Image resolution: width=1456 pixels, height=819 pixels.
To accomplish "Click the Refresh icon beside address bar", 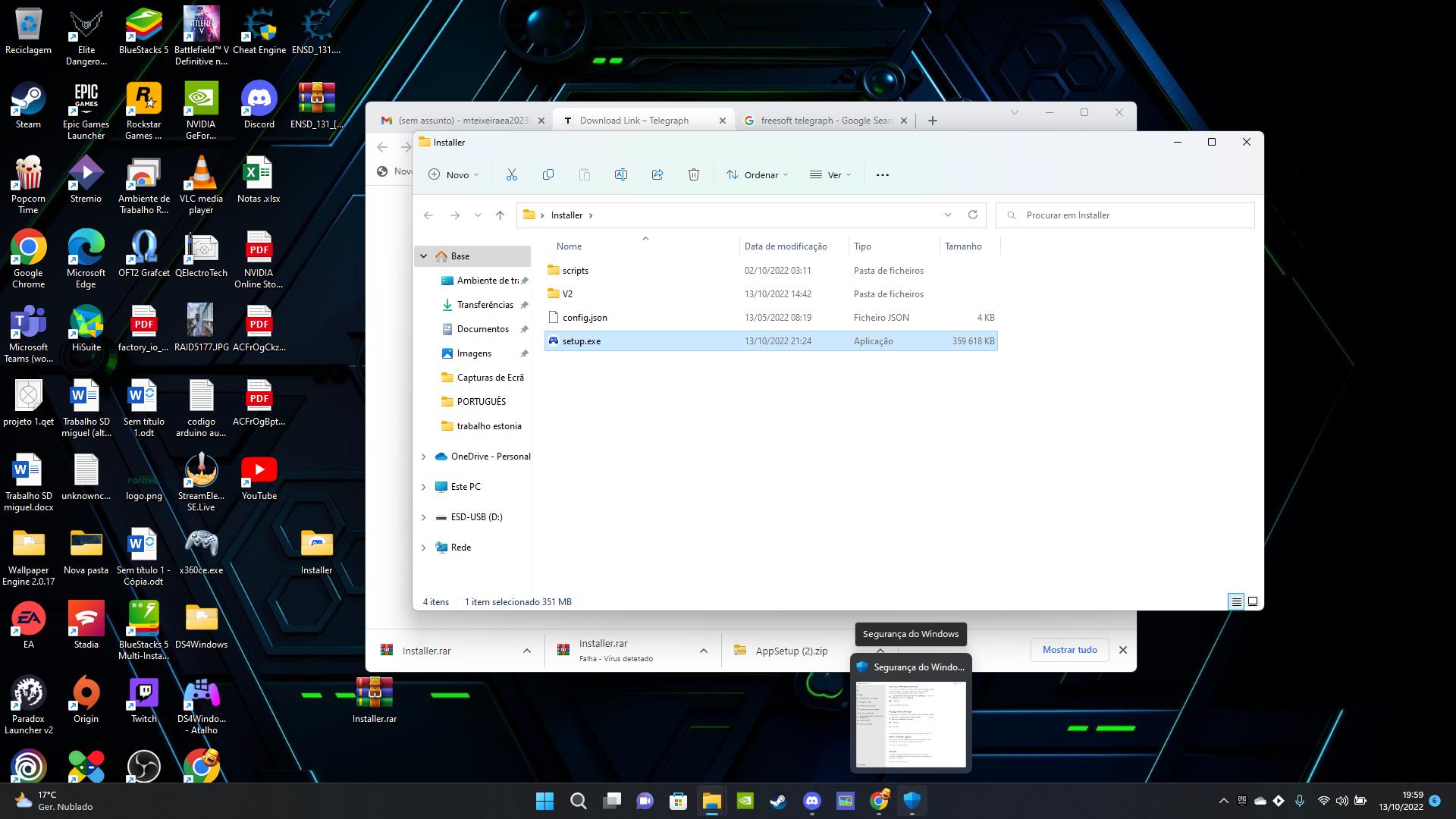I will (x=972, y=215).
